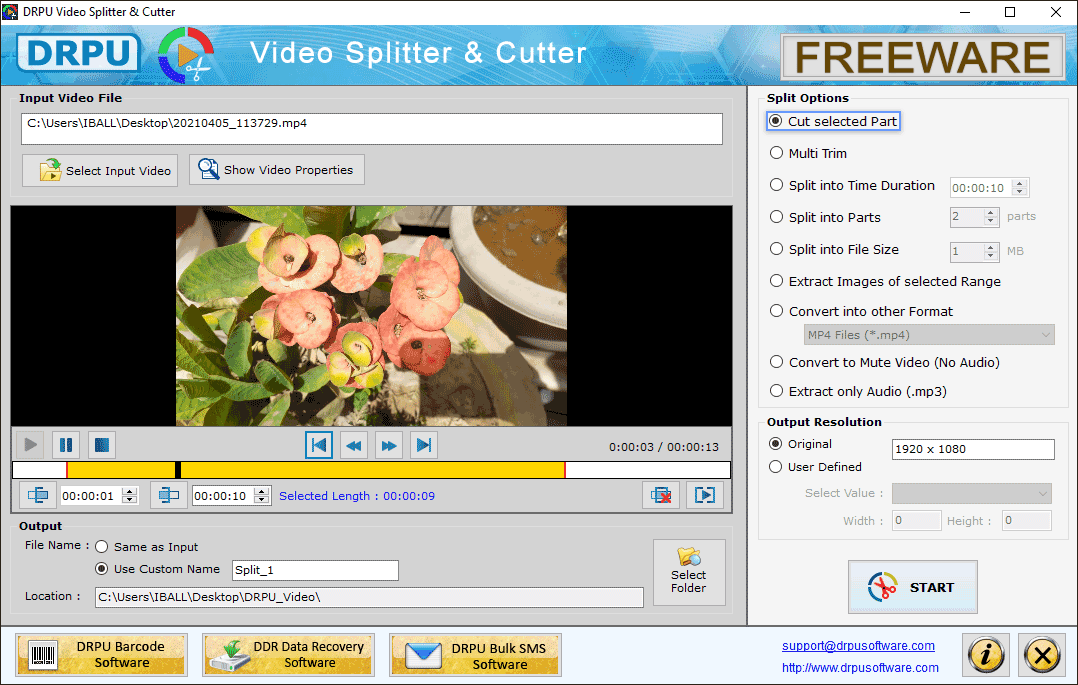Click the 1920 x 1080 resolution field
Screen dimensions: 1078x685
pos(973,449)
